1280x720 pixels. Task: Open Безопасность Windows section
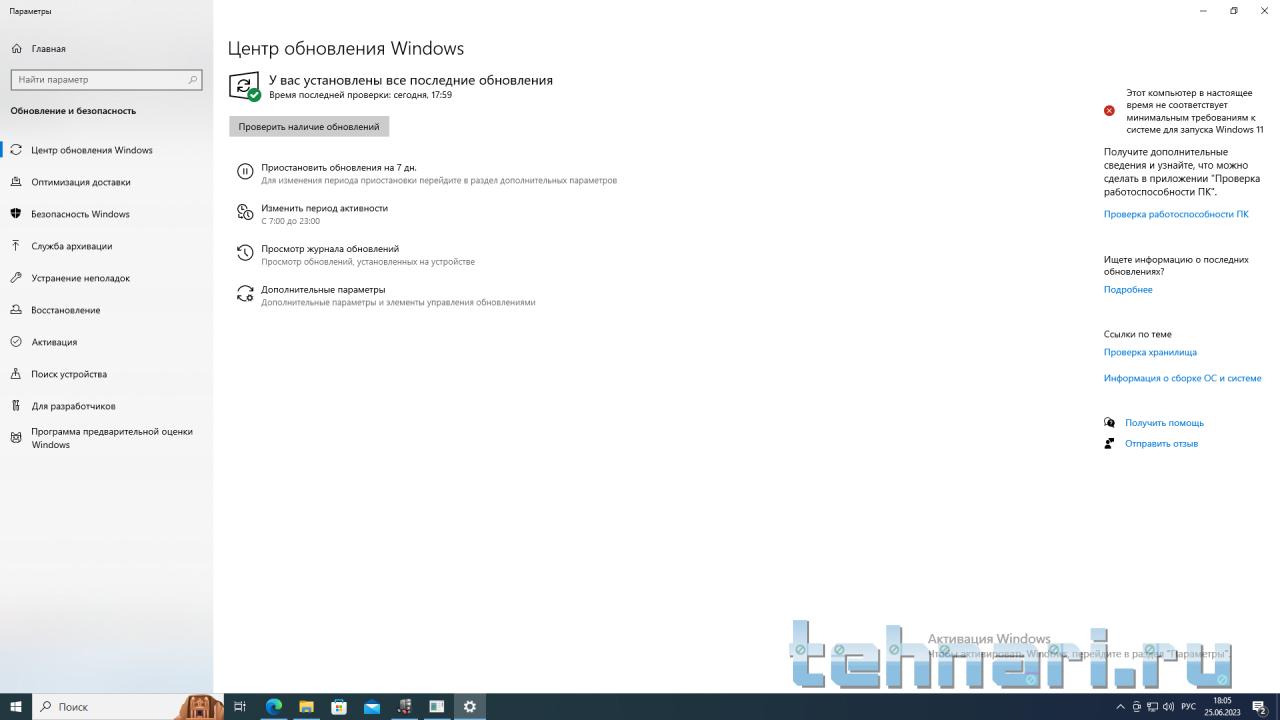tap(106, 214)
